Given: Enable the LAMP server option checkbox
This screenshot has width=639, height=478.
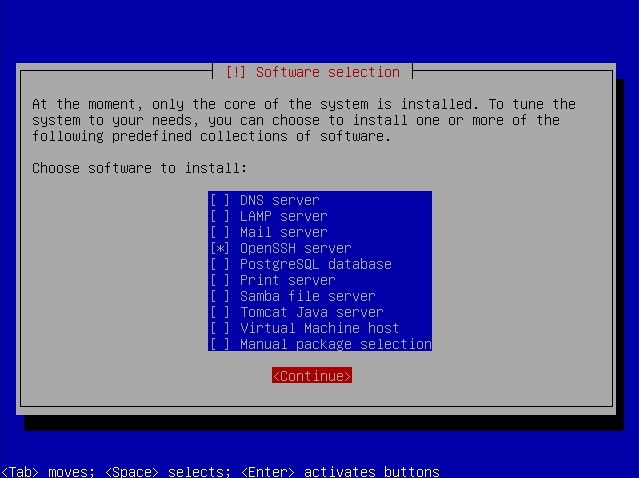Looking at the screenshot, I should 220,216.
